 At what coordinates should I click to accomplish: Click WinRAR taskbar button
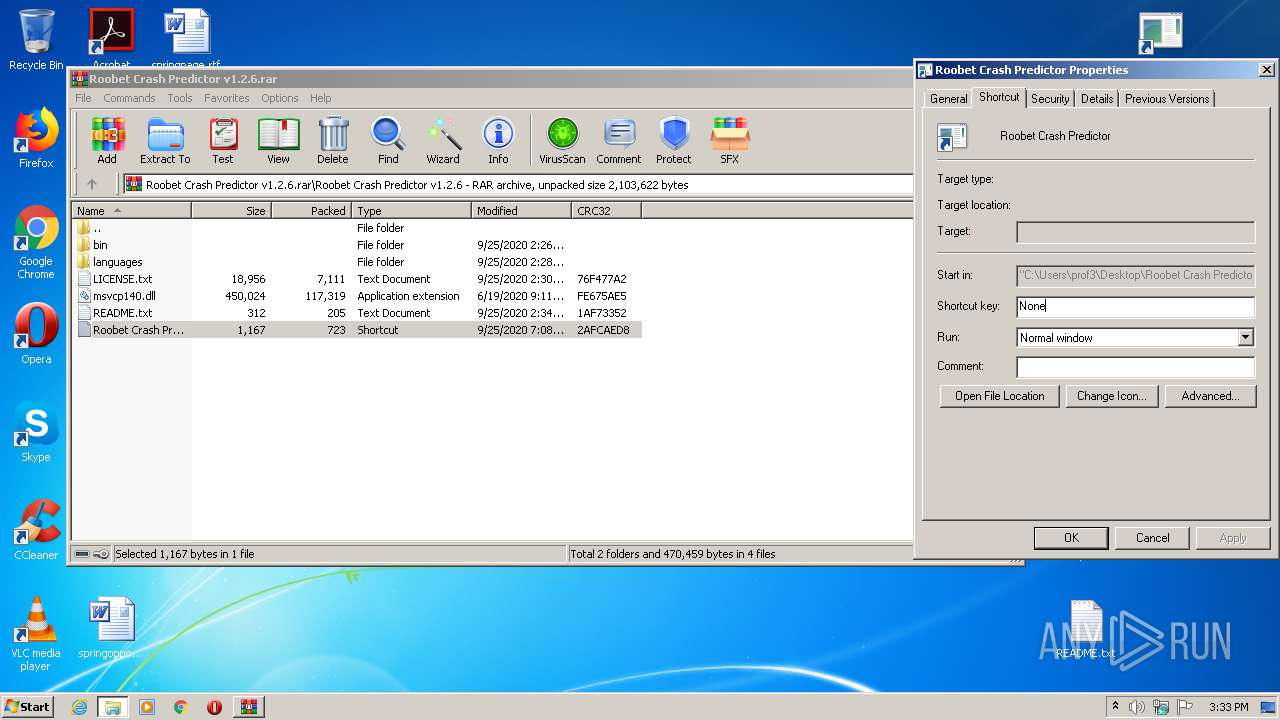248,707
